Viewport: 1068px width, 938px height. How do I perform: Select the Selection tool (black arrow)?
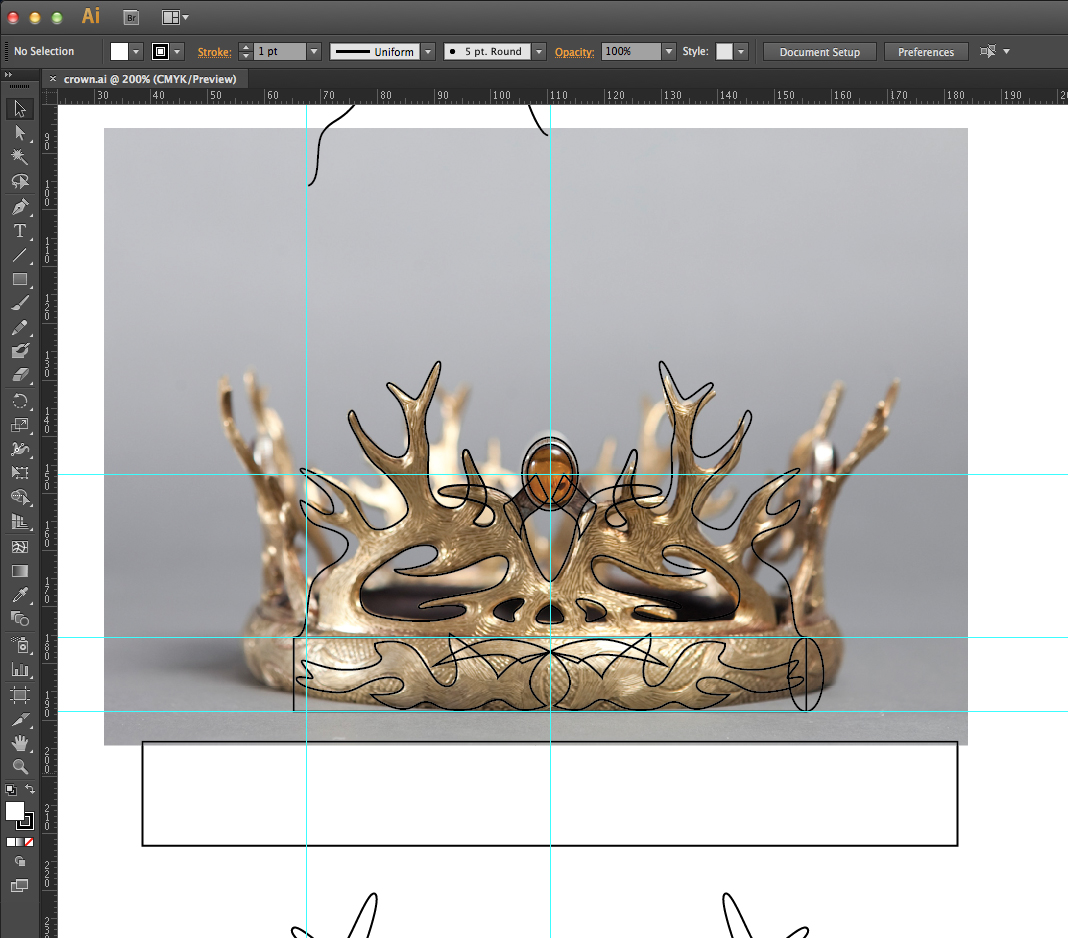pos(20,108)
